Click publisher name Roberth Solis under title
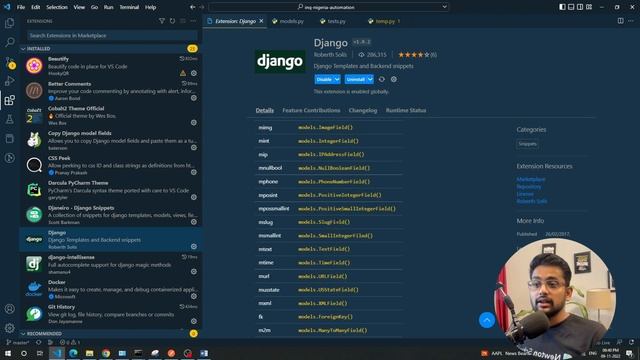This screenshot has height=360, width=640. (330, 55)
